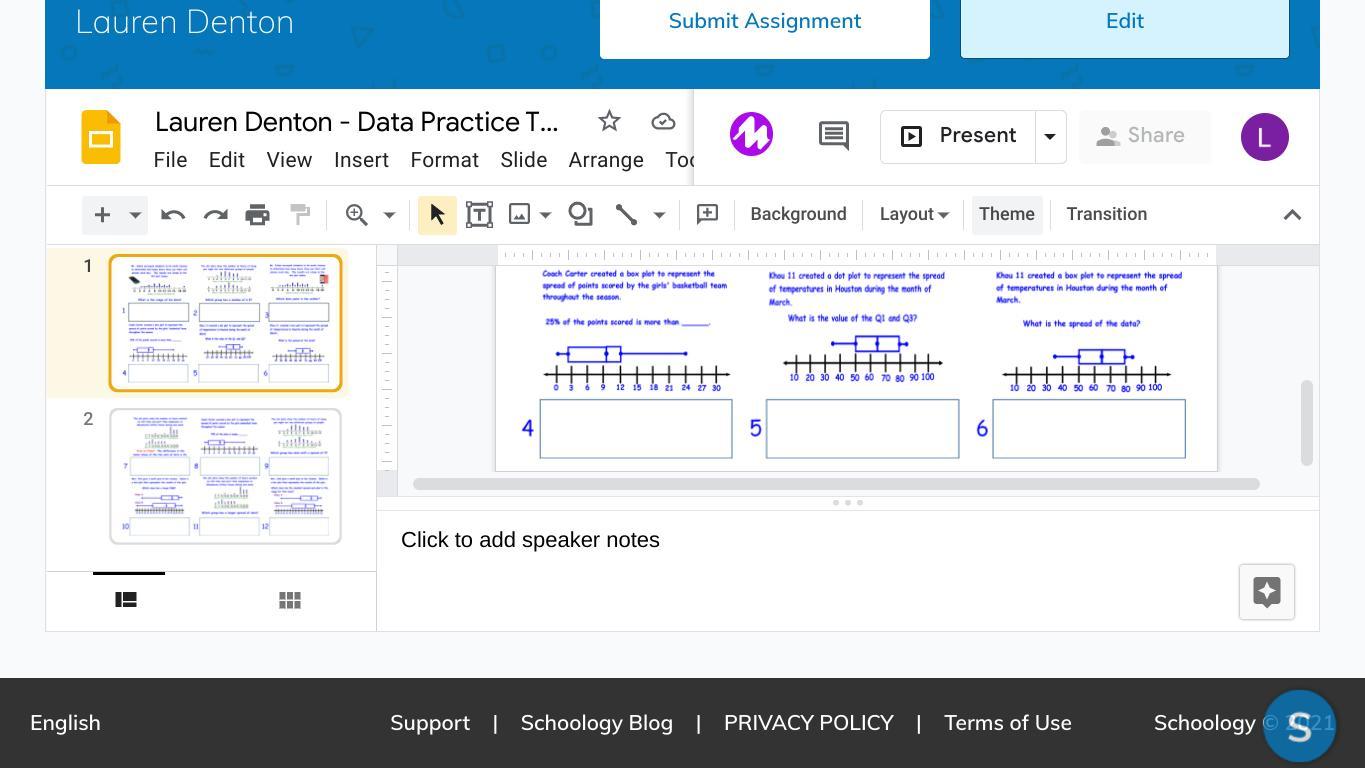The height and width of the screenshot is (768, 1365).
Task: Expand the new slide layout dropdown
Action: tap(134, 215)
